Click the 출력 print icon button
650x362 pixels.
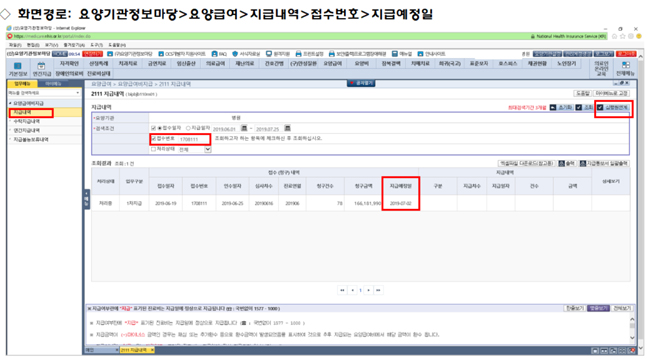[x=567, y=163]
